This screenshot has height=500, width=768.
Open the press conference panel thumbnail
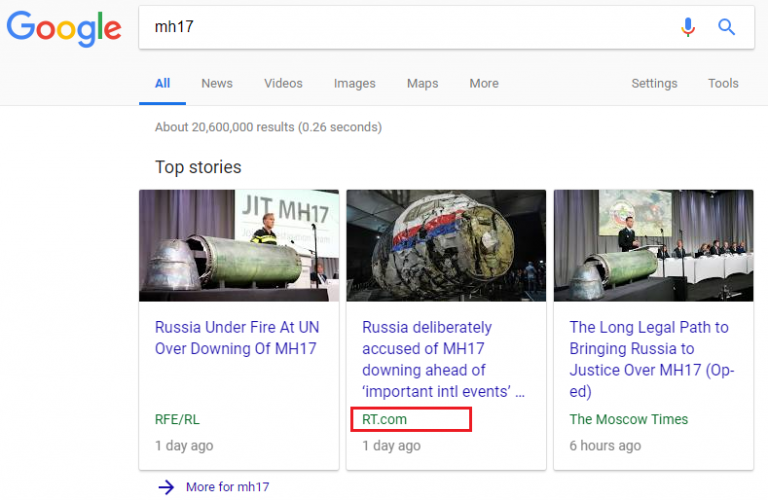[653, 245]
